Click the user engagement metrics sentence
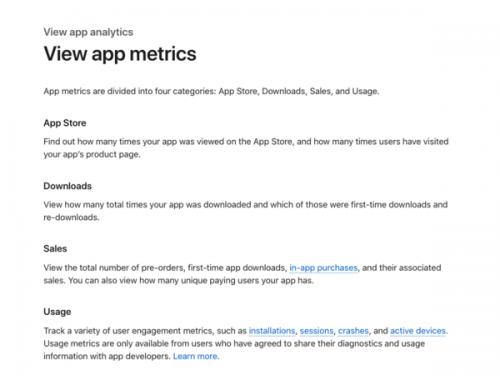Image resolution: width=500 pixels, height=380 pixels. pyautogui.click(x=246, y=331)
